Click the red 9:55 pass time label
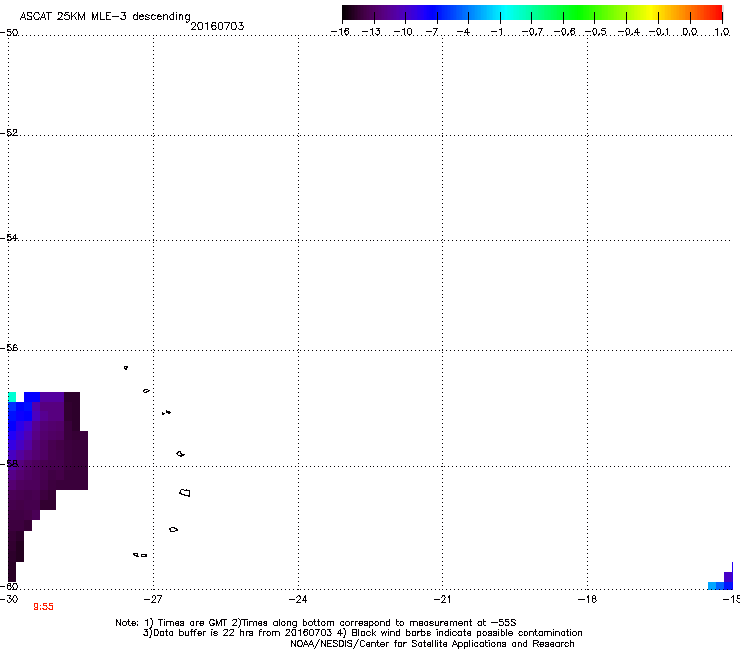740x650 pixels. tap(43, 607)
